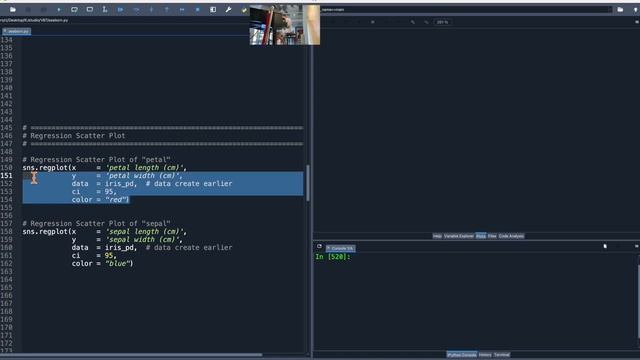Browse working directory using the folder icon
This screenshot has width=640, height=360.
pos(620,9)
